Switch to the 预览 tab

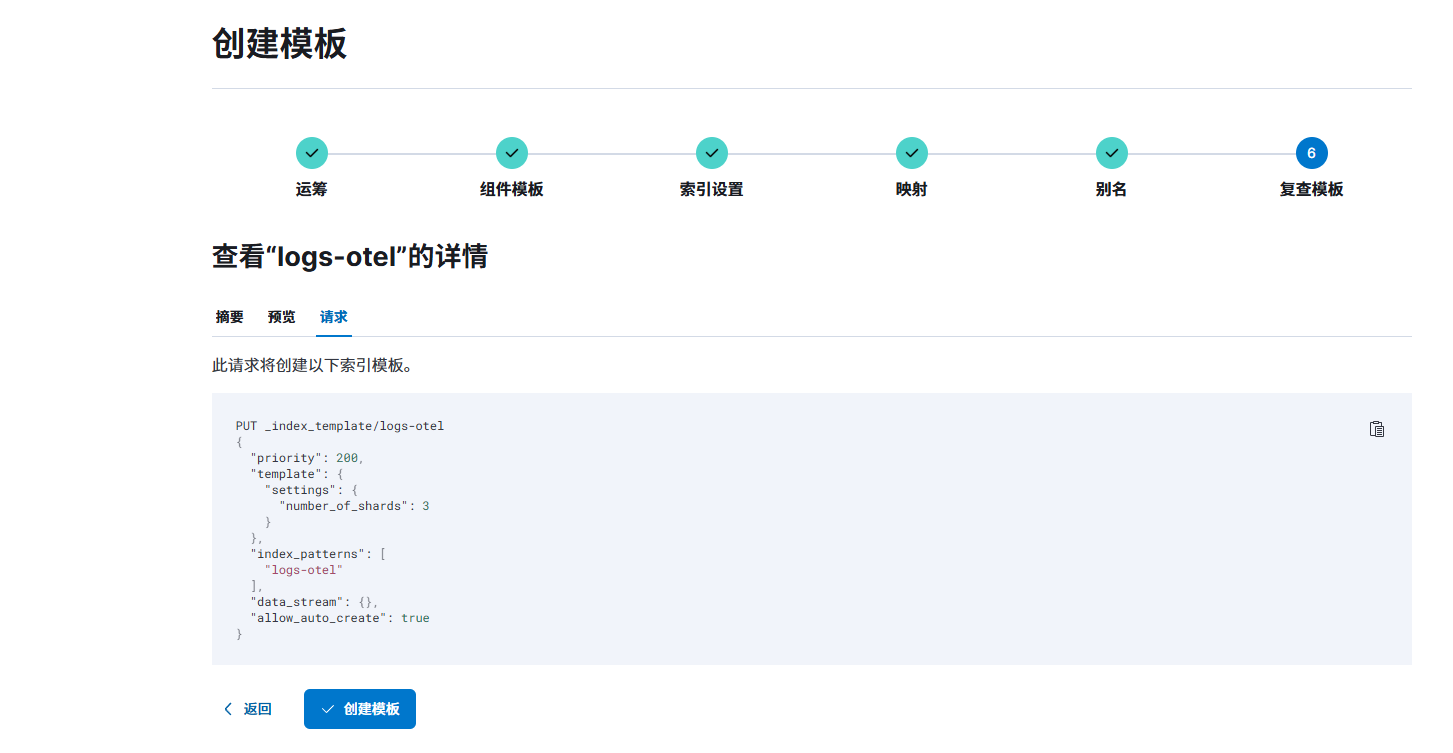pos(282,317)
